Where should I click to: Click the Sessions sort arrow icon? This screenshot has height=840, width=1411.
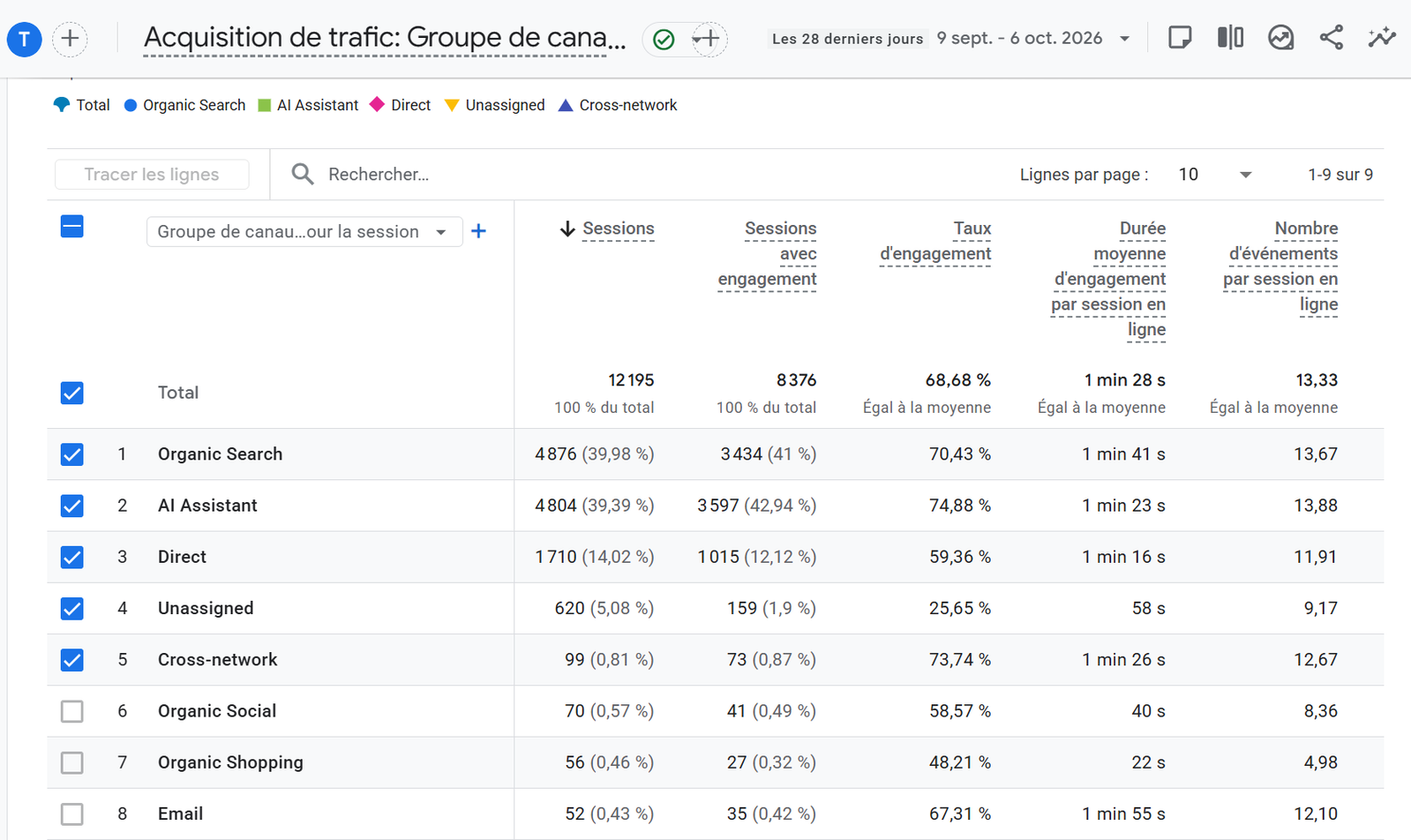coord(567,229)
